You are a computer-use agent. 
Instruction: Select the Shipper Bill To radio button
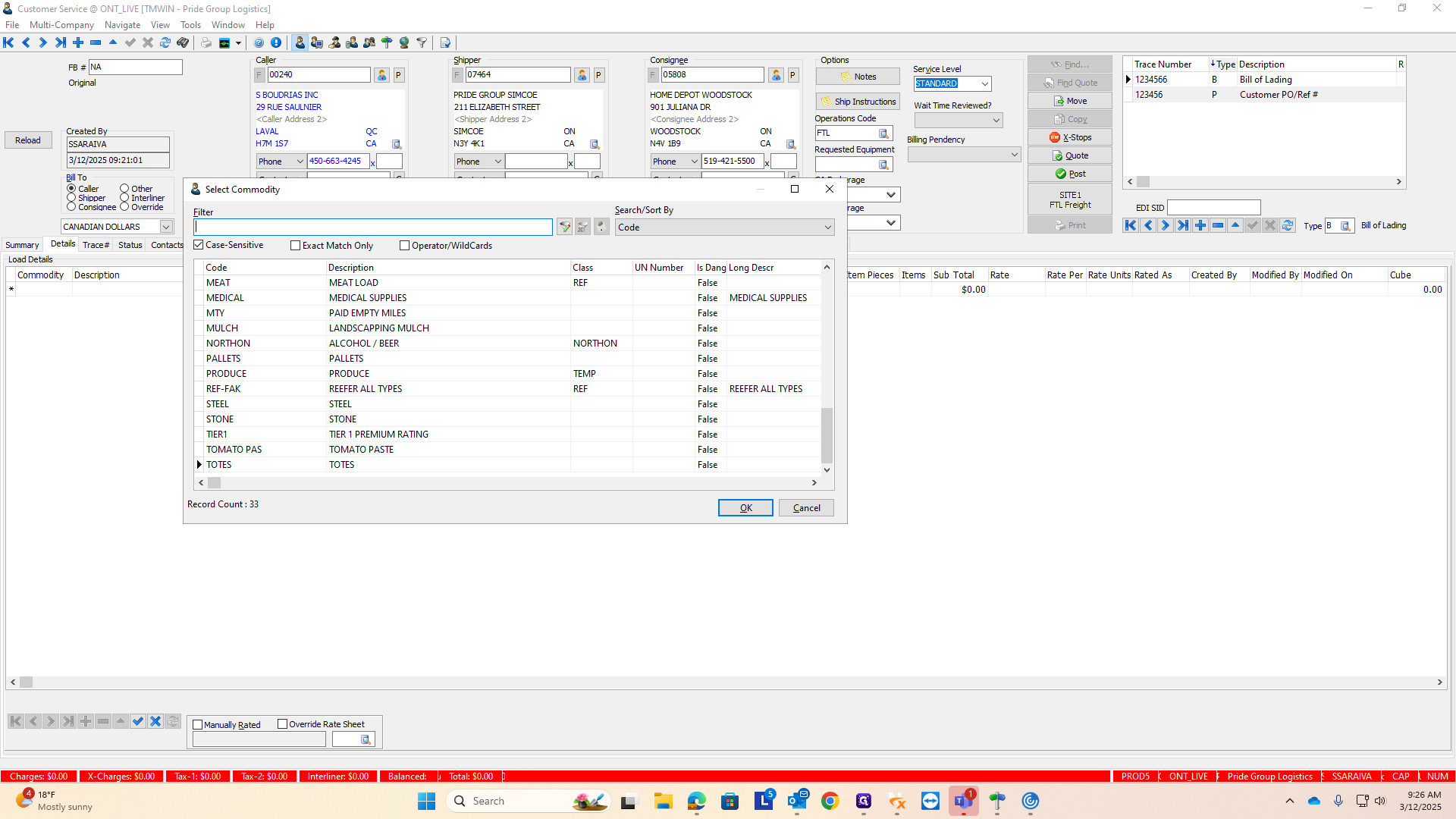(x=71, y=198)
